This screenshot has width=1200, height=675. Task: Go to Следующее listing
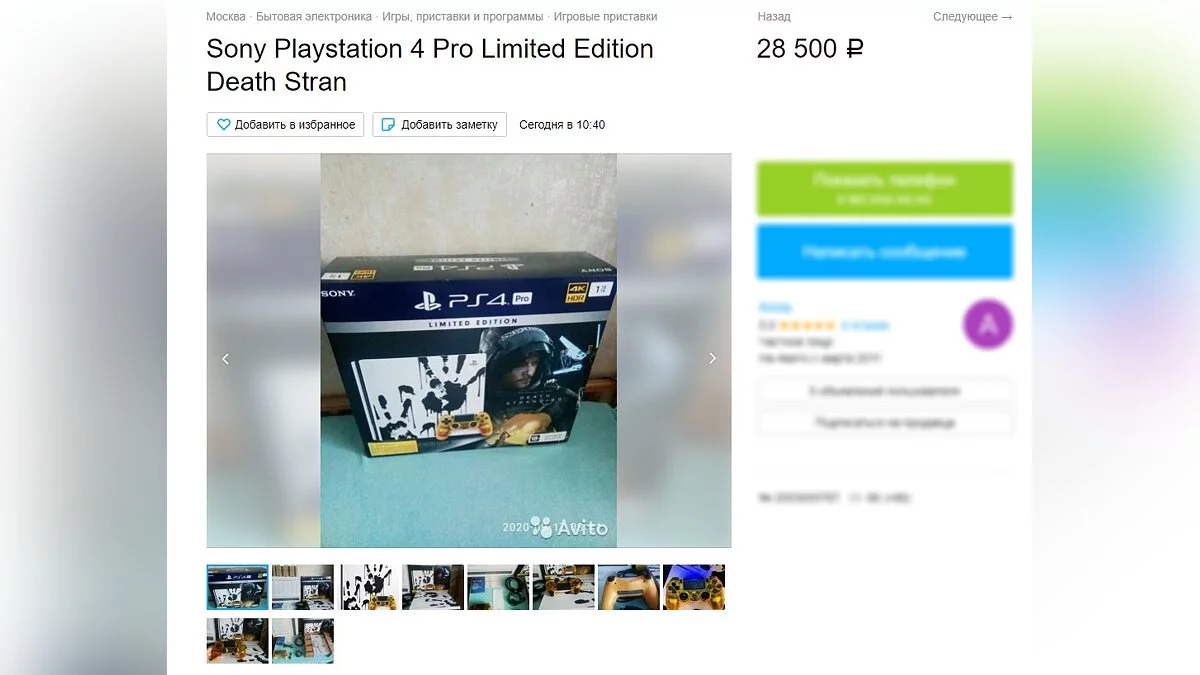pyautogui.click(x=973, y=17)
